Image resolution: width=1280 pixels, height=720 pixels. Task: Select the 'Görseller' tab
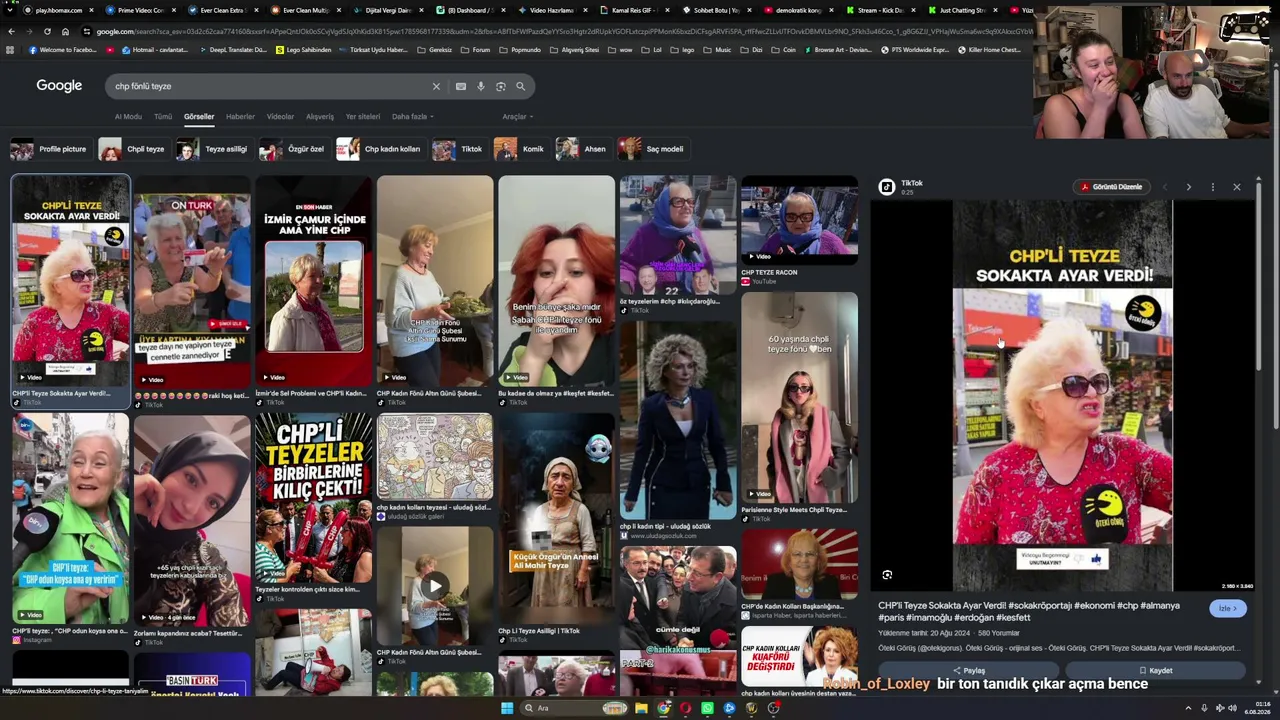click(199, 117)
